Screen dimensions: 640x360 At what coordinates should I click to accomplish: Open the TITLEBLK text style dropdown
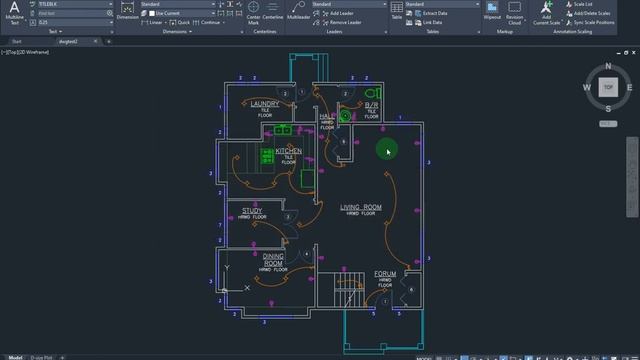76,4
